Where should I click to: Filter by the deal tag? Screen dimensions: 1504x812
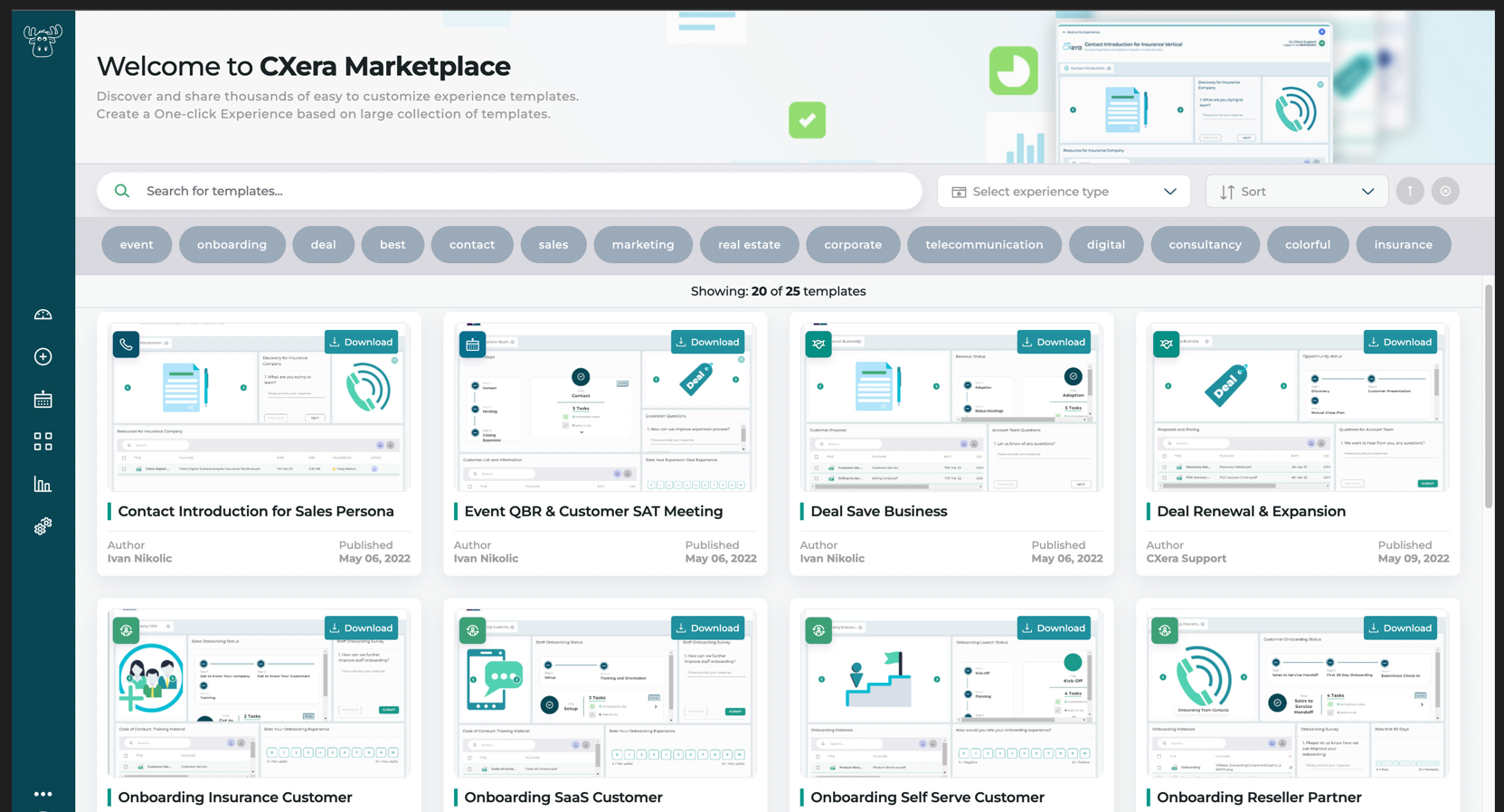pyautogui.click(x=323, y=245)
